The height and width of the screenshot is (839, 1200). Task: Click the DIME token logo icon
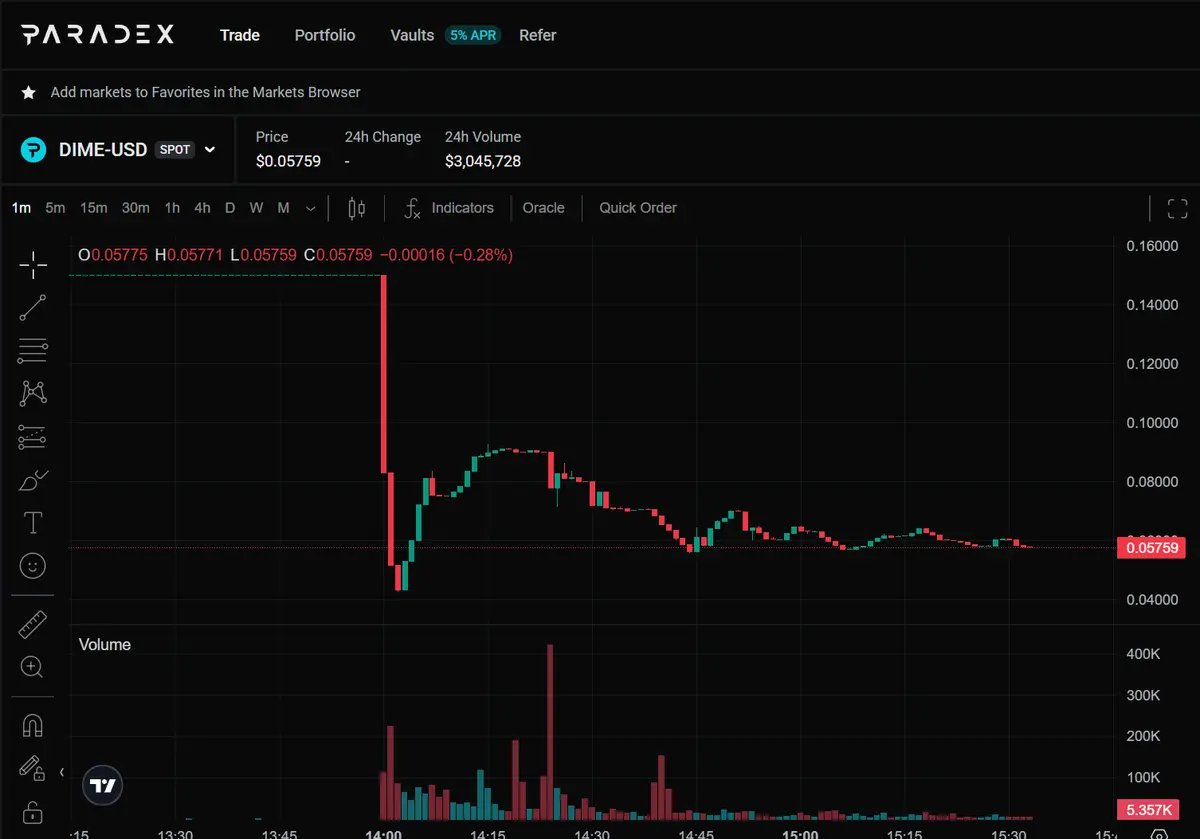pyautogui.click(x=35, y=150)
